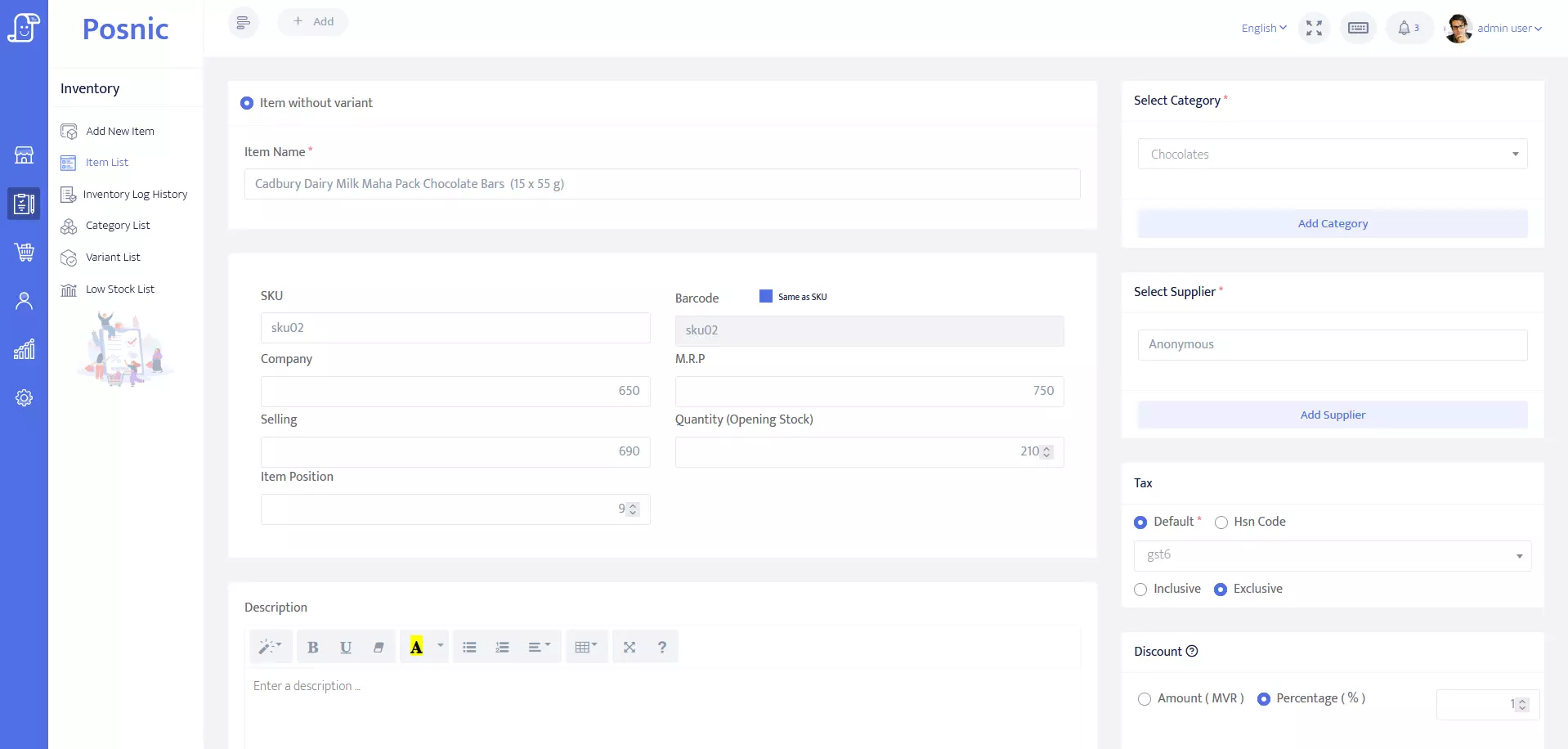Click the keyboard shortcuts icon
Viewport: 1568px width, 749px height.
coord(1358,29)
